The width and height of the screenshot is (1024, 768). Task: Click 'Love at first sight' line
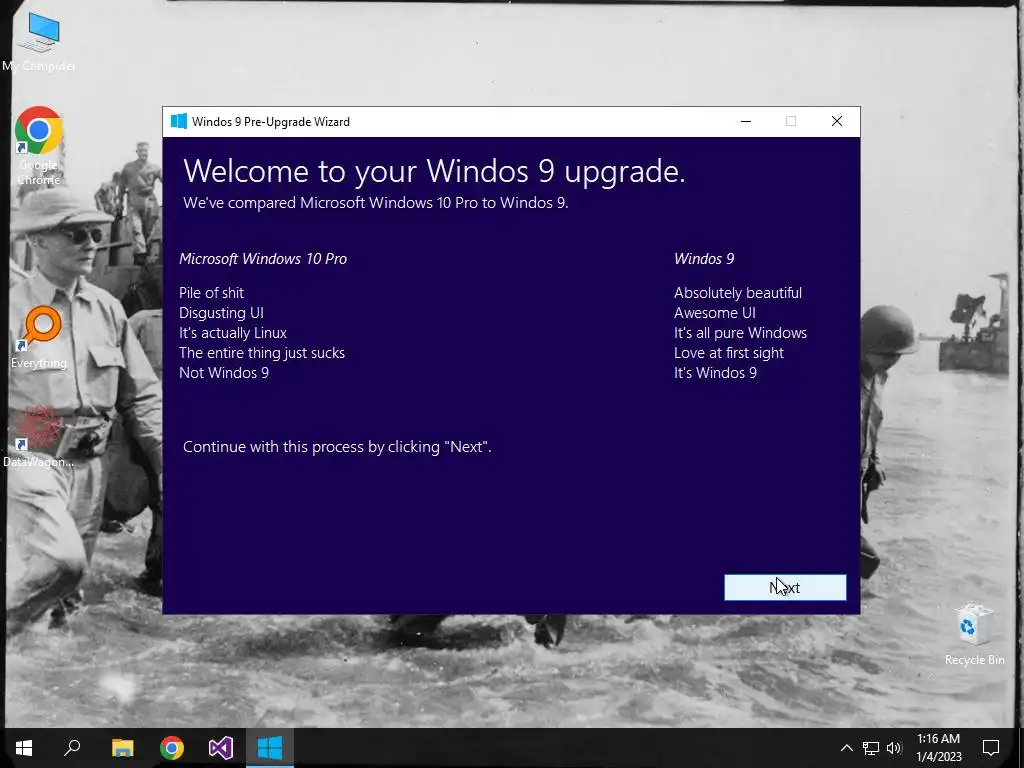coord(728,353)
